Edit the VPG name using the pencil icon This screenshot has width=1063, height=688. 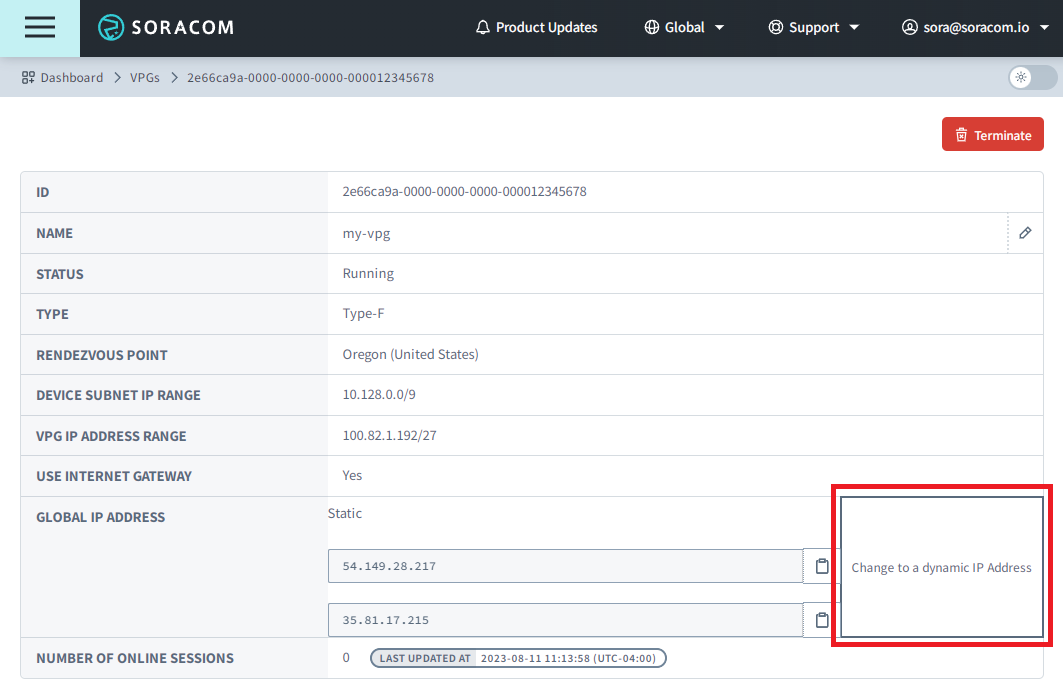(x=1024, y=232)
